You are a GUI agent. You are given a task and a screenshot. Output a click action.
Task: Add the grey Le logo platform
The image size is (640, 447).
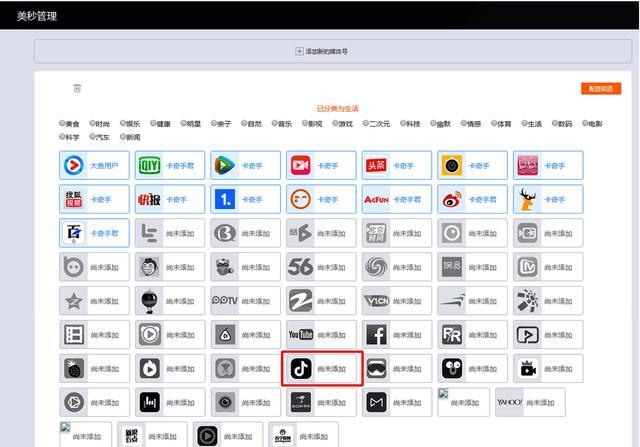170,233
